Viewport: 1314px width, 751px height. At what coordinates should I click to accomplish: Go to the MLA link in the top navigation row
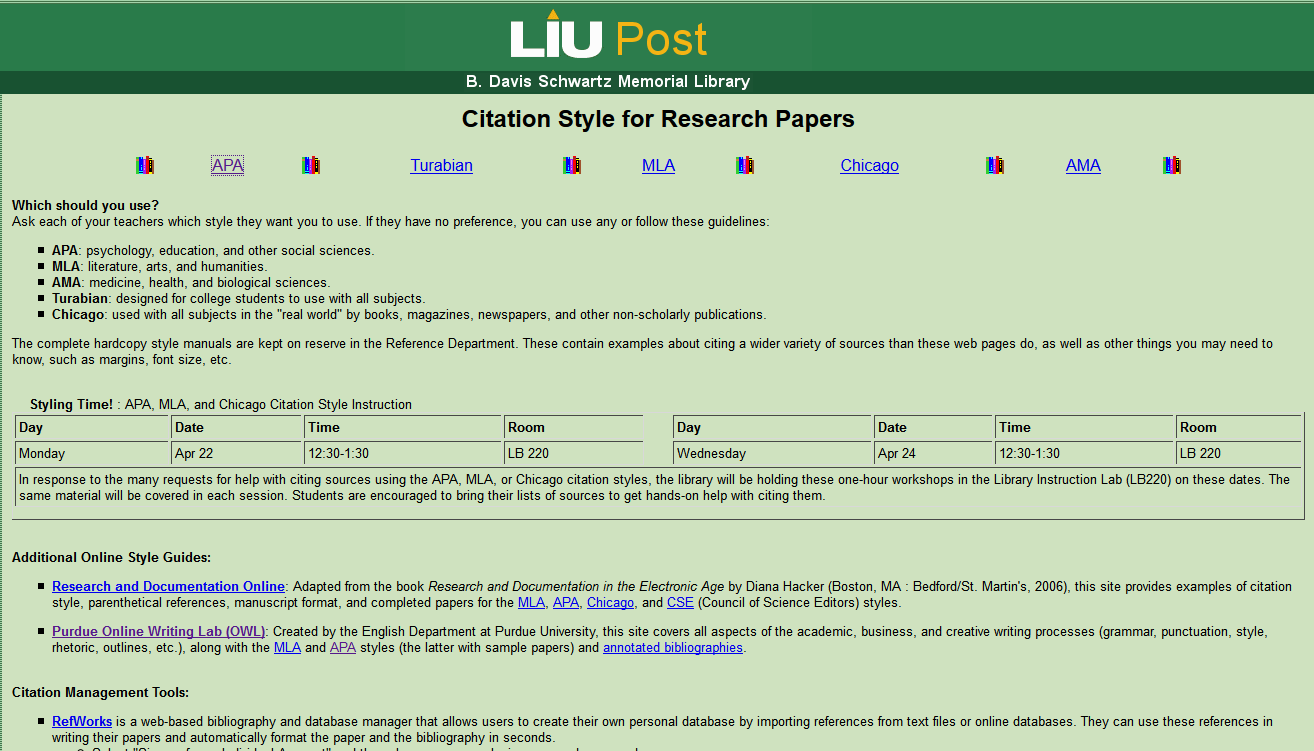(x=658, y=166)
